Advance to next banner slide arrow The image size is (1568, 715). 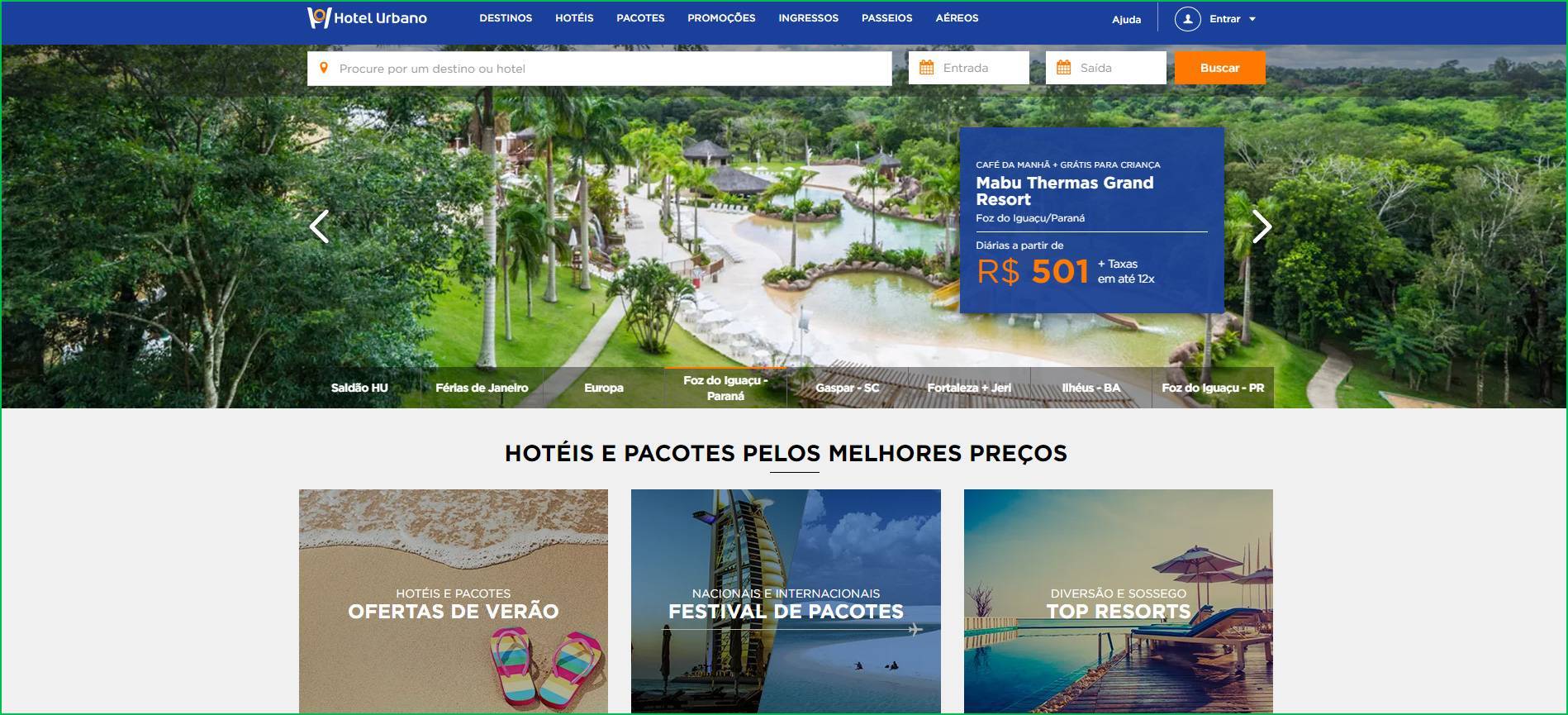tap(1262, 226)
